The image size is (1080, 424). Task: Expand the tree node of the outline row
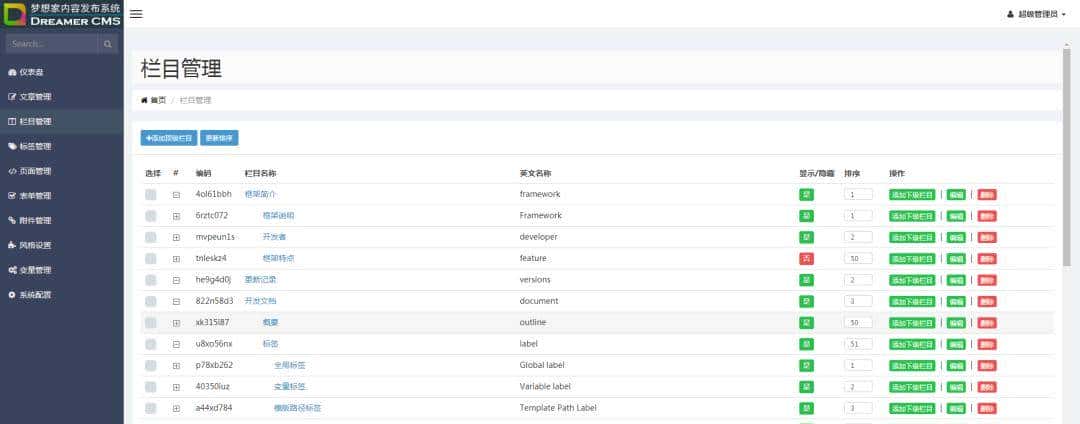tap(176, 323)
